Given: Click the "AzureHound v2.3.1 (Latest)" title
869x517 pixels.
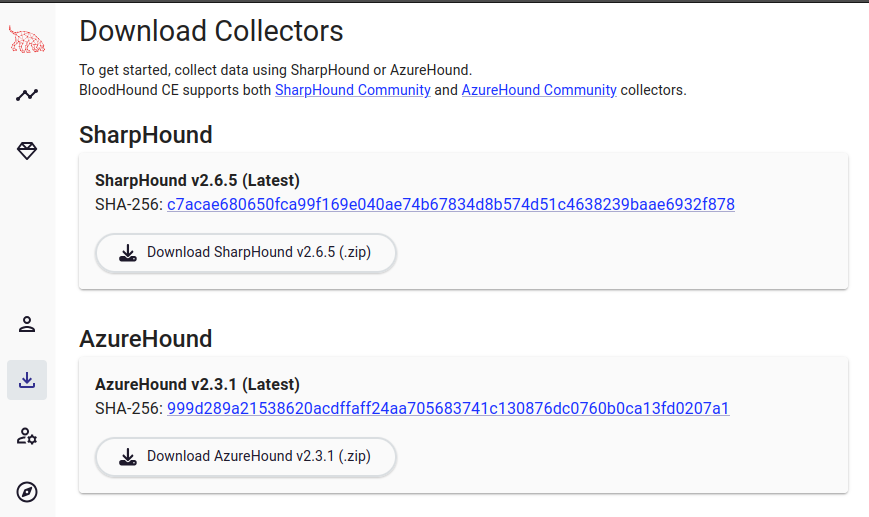Looking at the screenshot, I should (197, 385).
